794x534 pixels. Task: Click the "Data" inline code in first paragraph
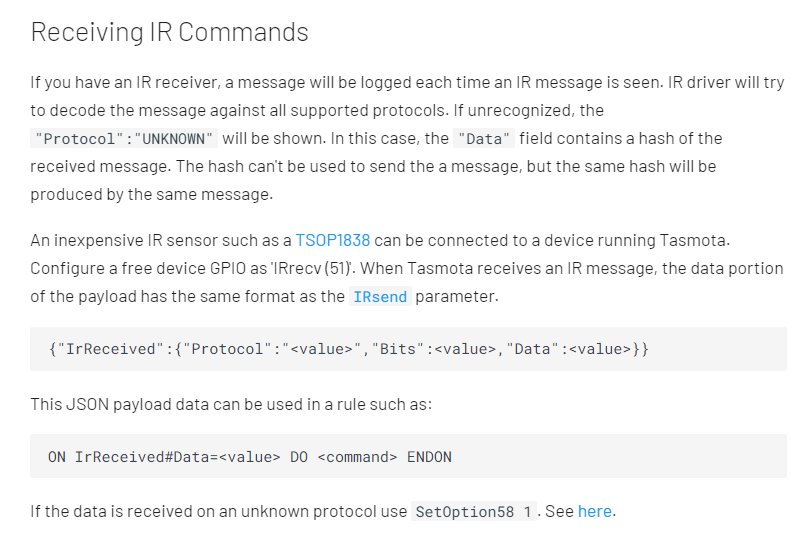(484, 139)
